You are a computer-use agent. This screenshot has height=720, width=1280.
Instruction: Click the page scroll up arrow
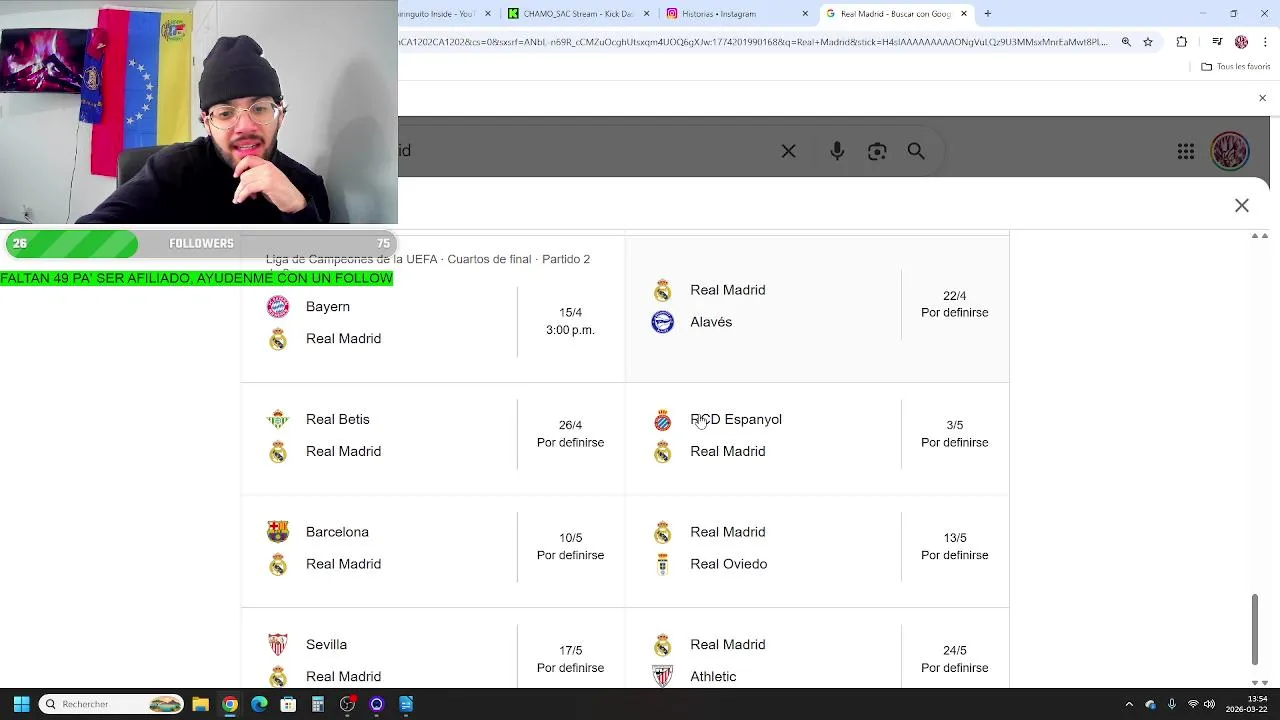1265,236
